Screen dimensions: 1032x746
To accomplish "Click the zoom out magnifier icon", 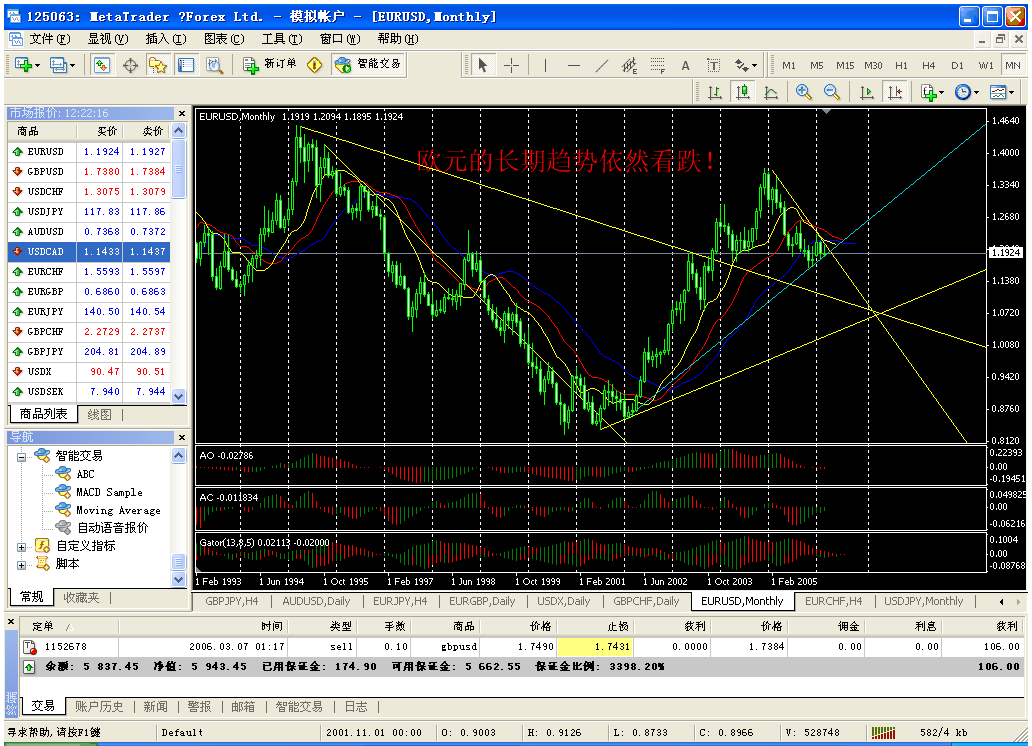I will pyautogui.click(x=831, y=92).
